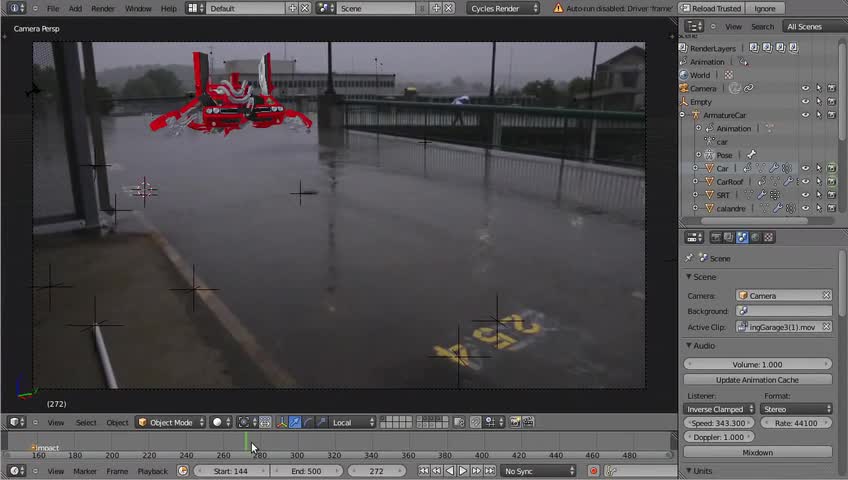Viewport: 848px width, 480px height.
Task: Click the Reload Trusted button
Action: 711,8
